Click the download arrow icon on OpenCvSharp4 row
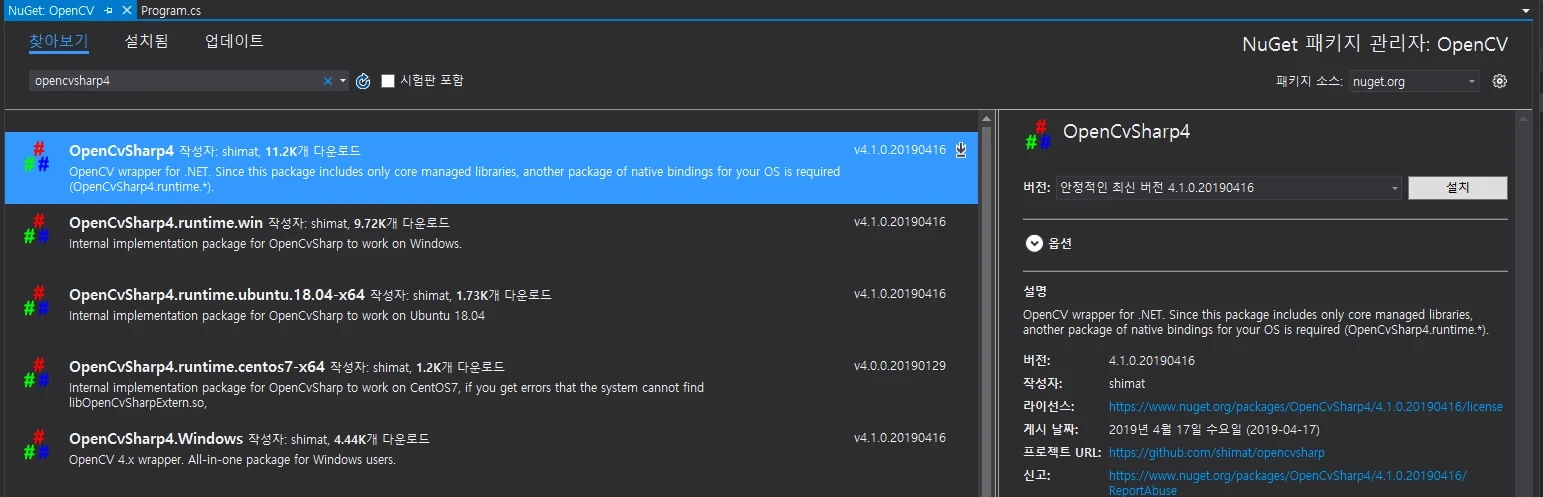The width and height of the screenshot is (1543, 497). (x=961, y=150)
